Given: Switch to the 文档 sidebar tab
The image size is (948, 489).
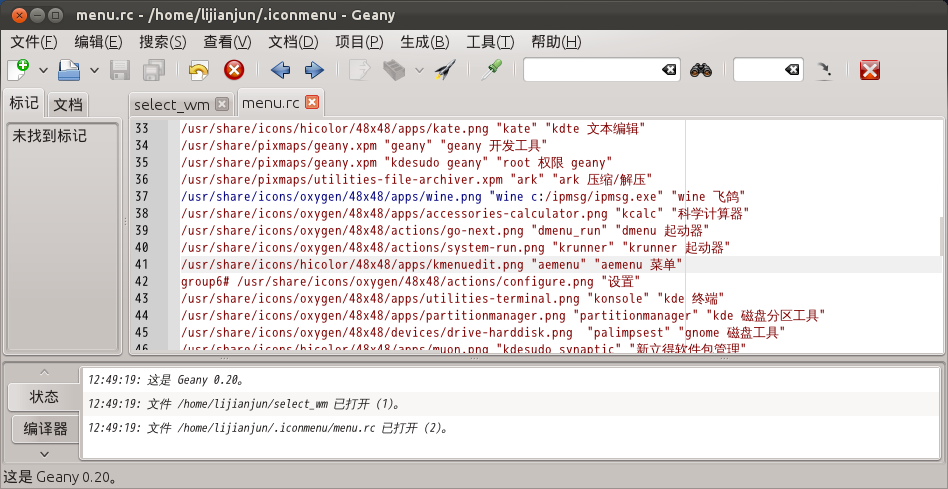Looking at the screenshot, I should (68, 105).
